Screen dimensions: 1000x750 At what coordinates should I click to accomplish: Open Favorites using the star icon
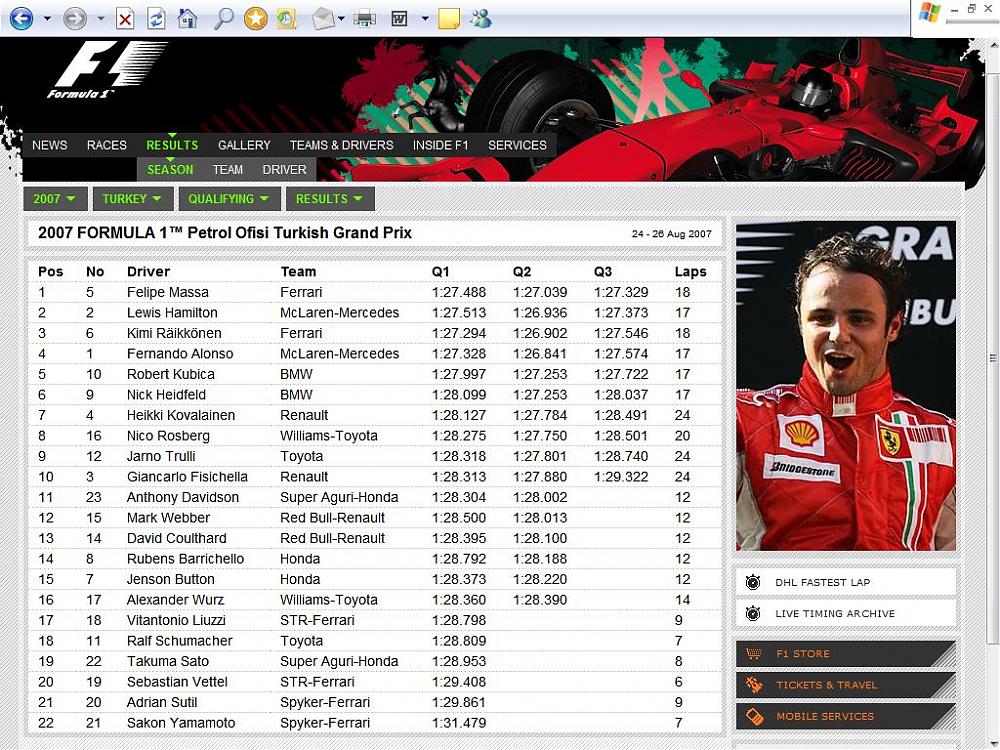point(255,18)
